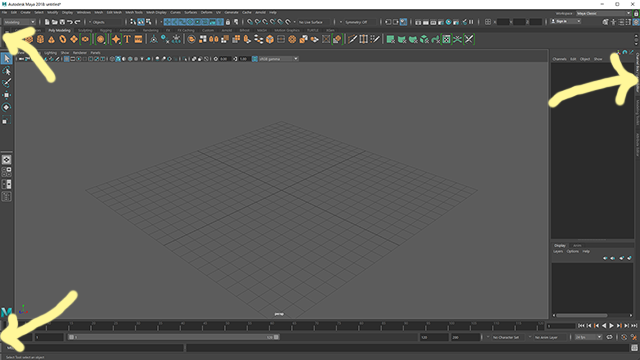
Task: Open the Hypershade icon in status line
Action: (x=449, y=22)
